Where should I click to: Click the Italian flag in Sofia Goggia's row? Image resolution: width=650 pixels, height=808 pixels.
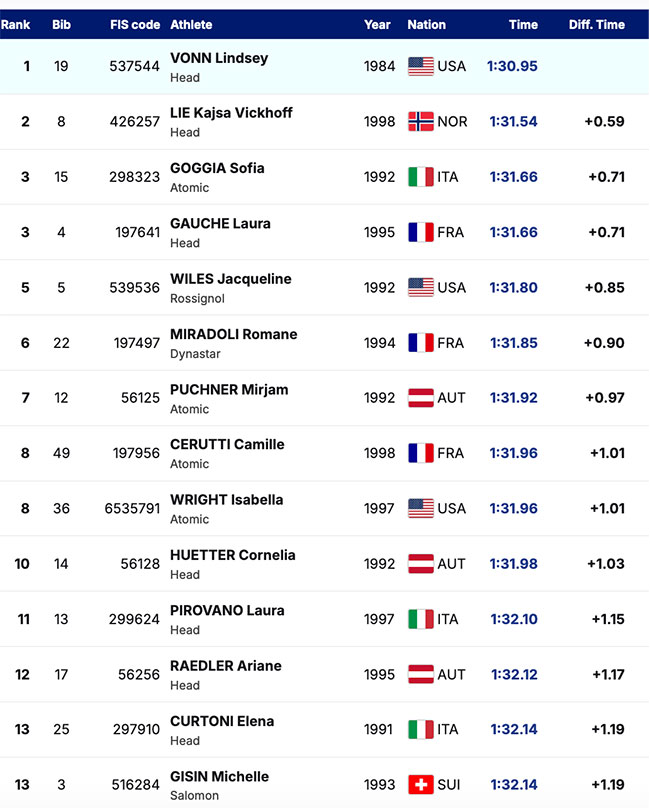click(420, 177)
